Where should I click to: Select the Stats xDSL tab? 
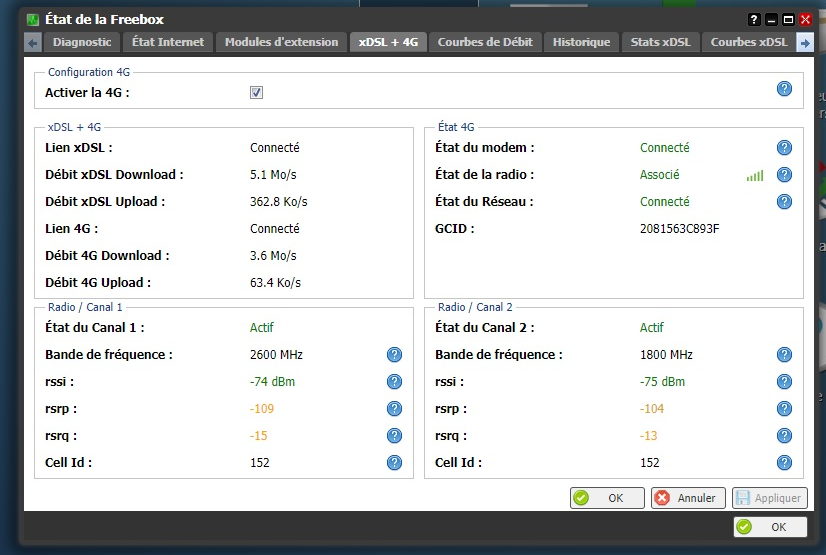click(660, 42)
